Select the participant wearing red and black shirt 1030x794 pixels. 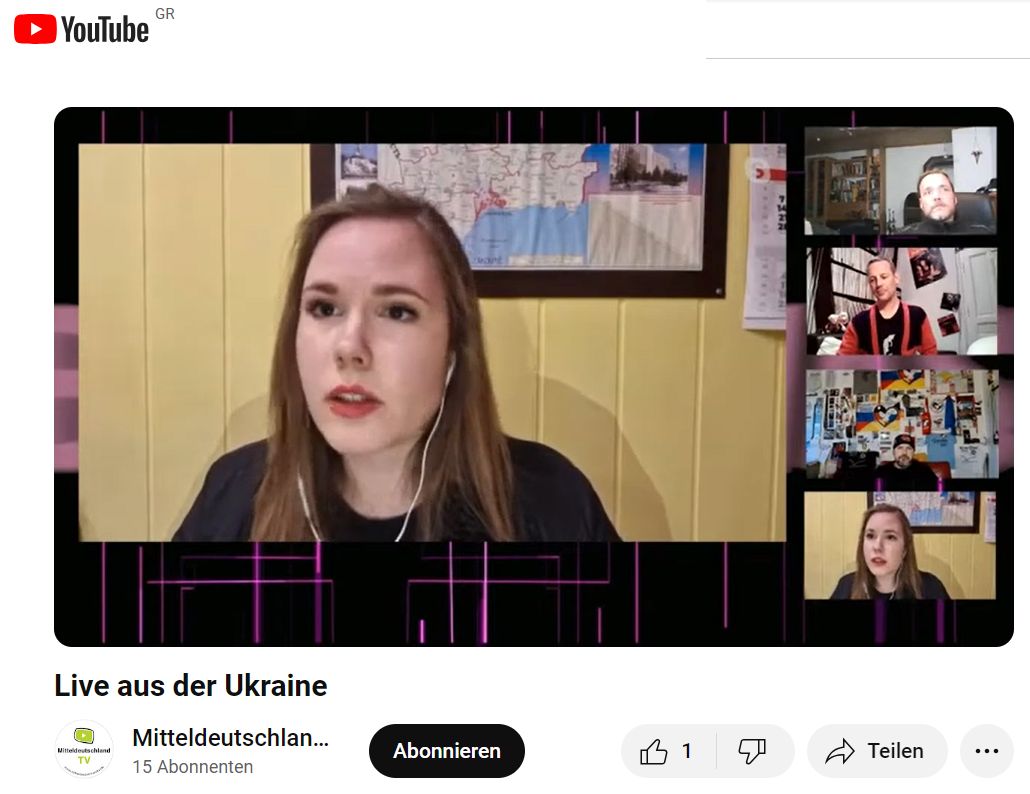(x=901, y=301)
